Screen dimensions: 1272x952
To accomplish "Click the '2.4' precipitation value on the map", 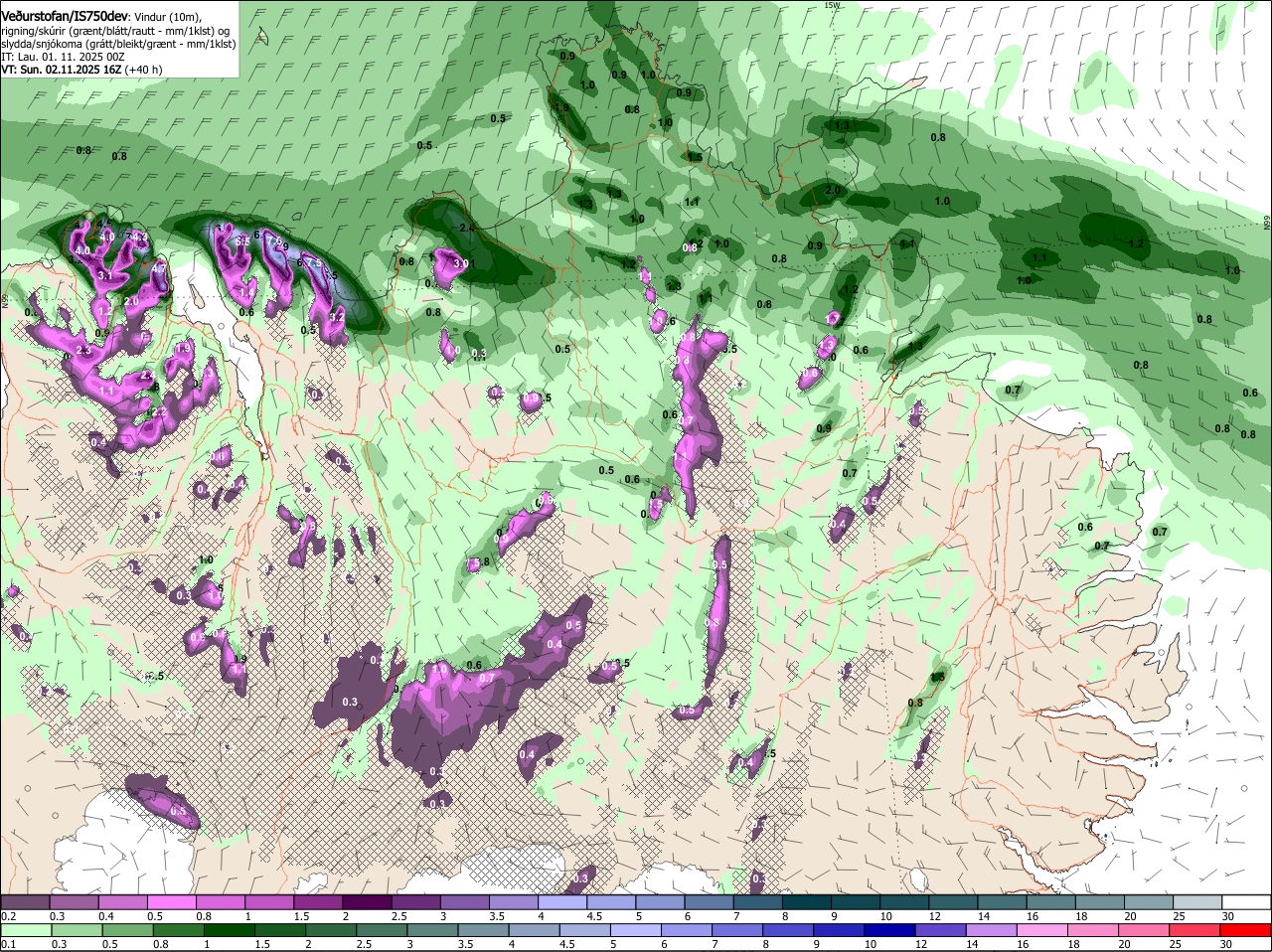I will point(467,228).
